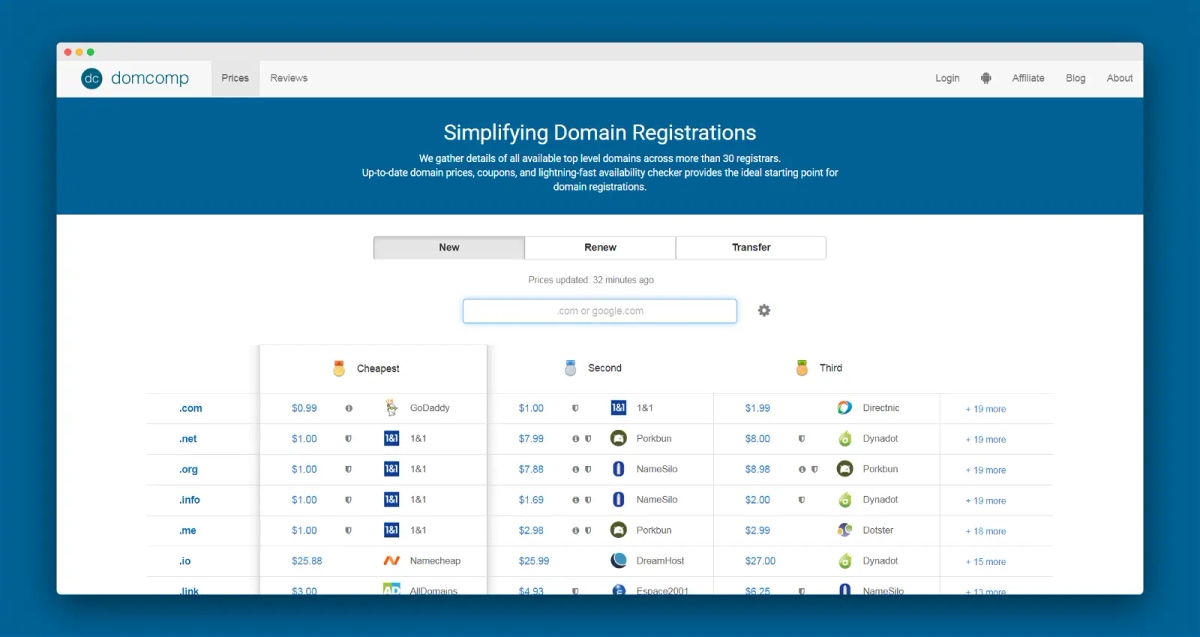Image resolution: width=1200 pixels, height=637 pixels.
Task: Click the $7.99 Porkbun price
Action: (531, 438)
